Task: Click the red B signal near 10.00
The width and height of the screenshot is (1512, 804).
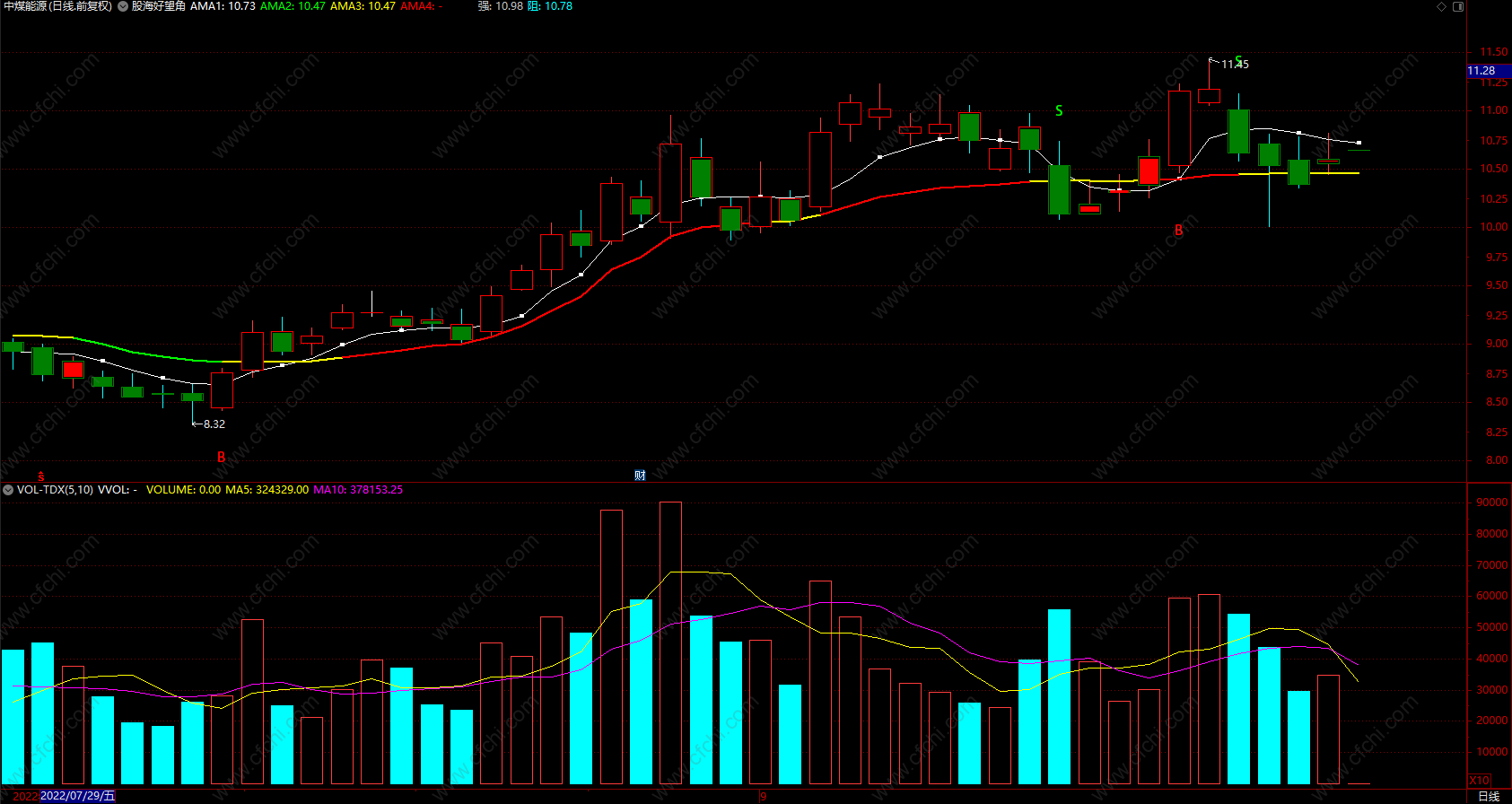Action: pos(1179,231)
